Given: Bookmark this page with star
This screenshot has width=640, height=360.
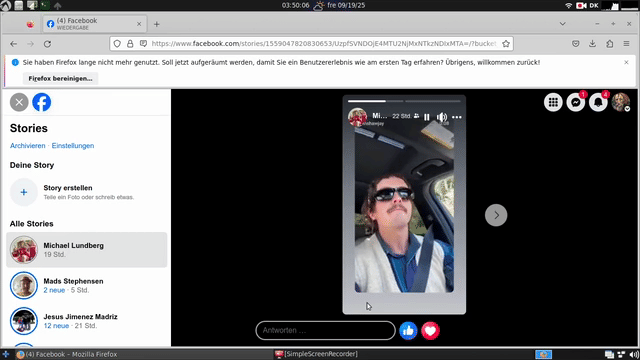Looking at the screenshot, I should click(x=506, y=44).
